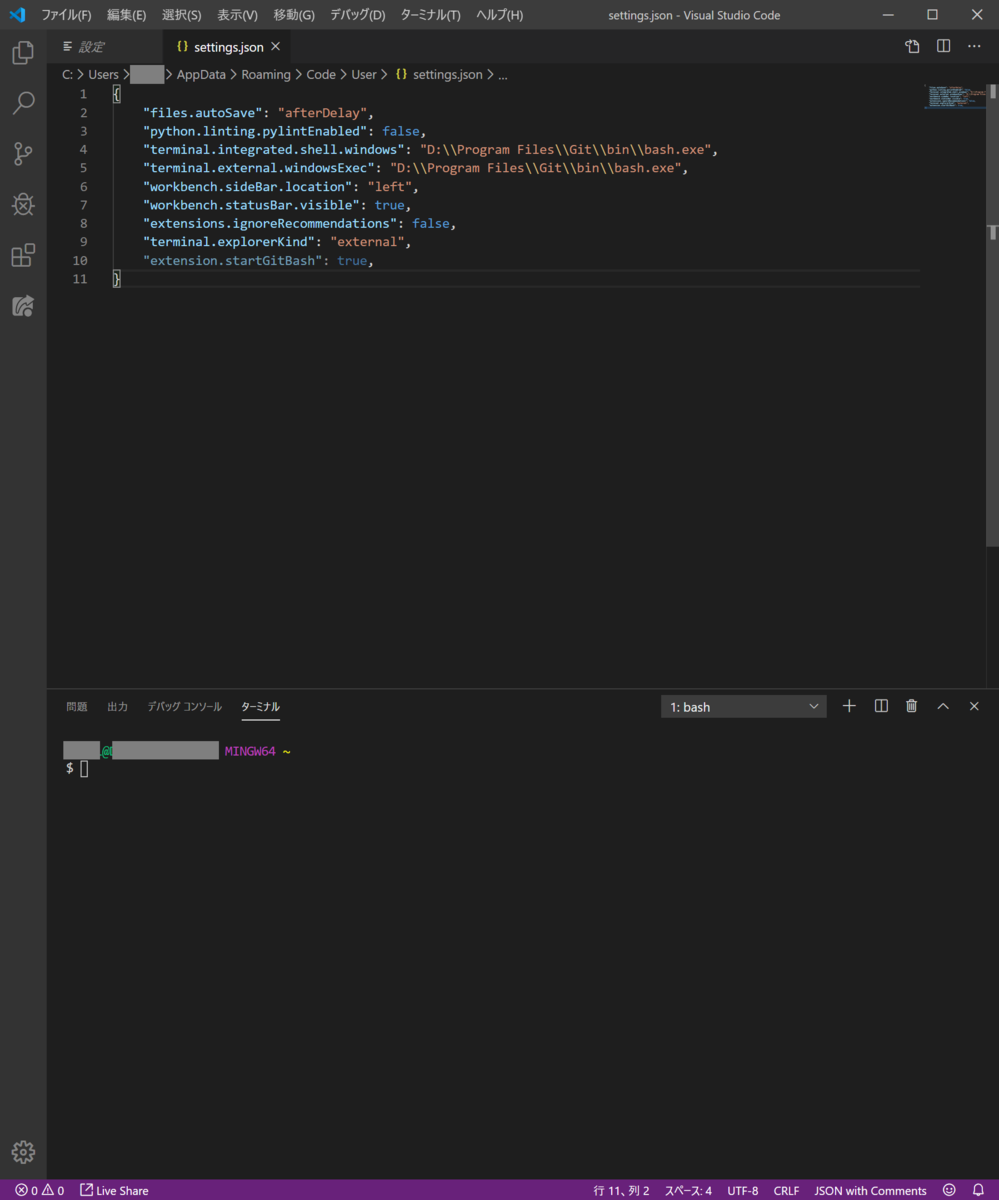Open the Live Share view icon
Image resolution: width=999 pixels, height=1200 pixels.
tap(23, 306)
